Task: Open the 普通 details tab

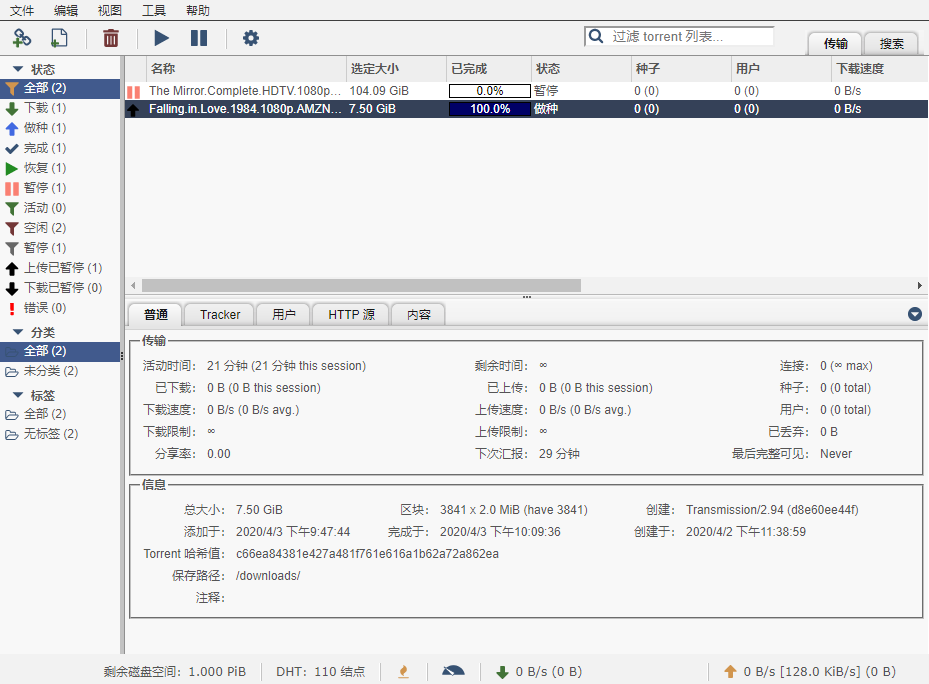Action: [x=155, y=315]
